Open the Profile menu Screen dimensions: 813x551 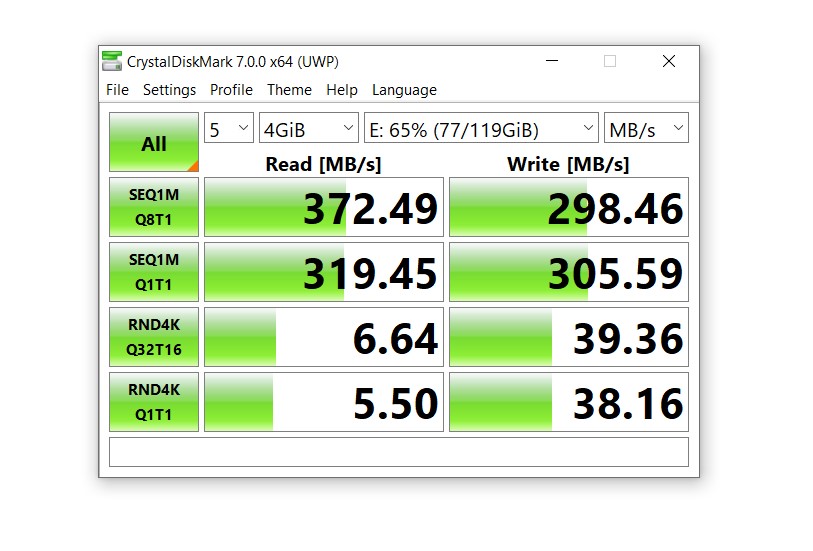coord(231,90)
